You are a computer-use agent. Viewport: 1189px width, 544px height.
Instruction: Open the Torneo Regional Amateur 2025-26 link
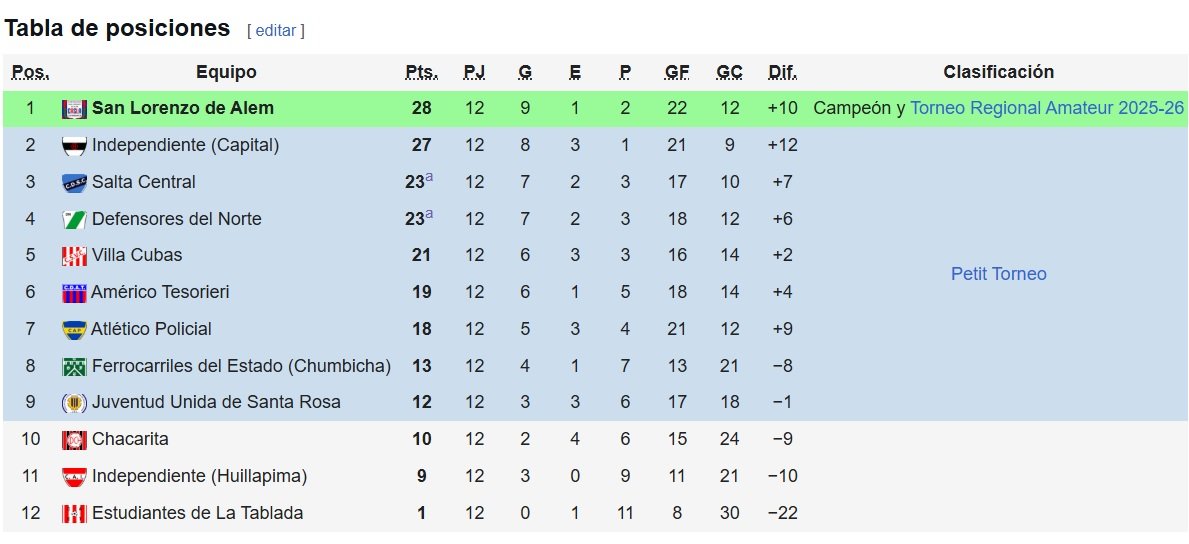[1047, 108]
